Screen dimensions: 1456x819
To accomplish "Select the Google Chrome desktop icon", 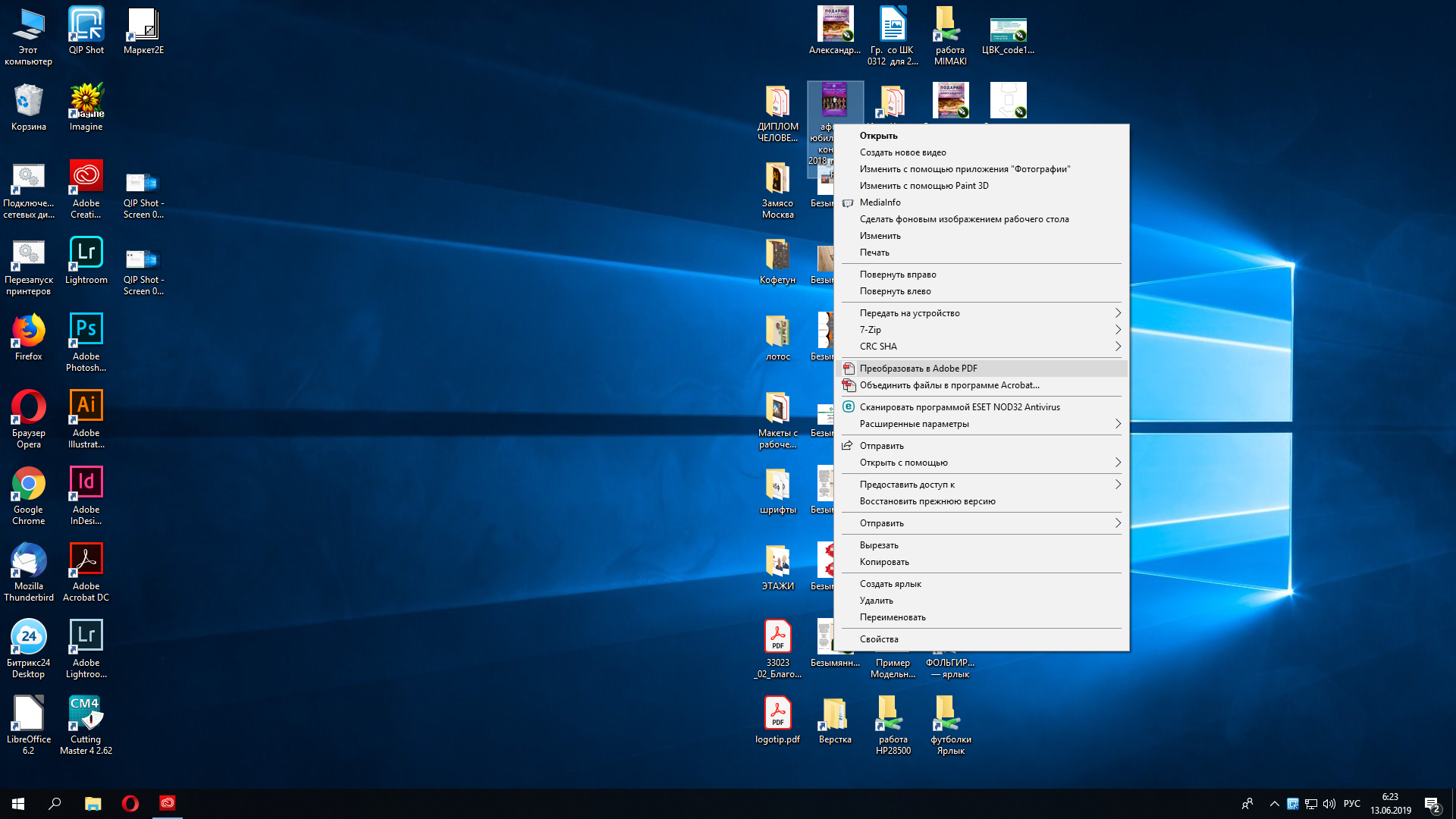I will coord(28,496).
